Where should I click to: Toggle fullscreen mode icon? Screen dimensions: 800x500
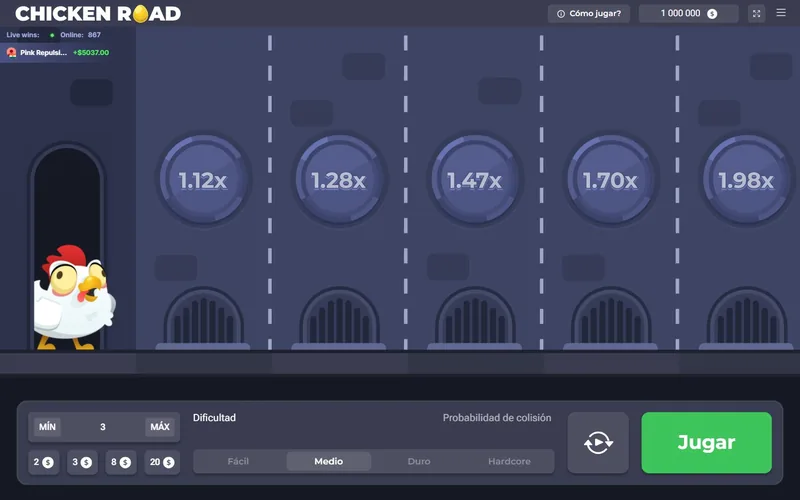click(756, 14)
